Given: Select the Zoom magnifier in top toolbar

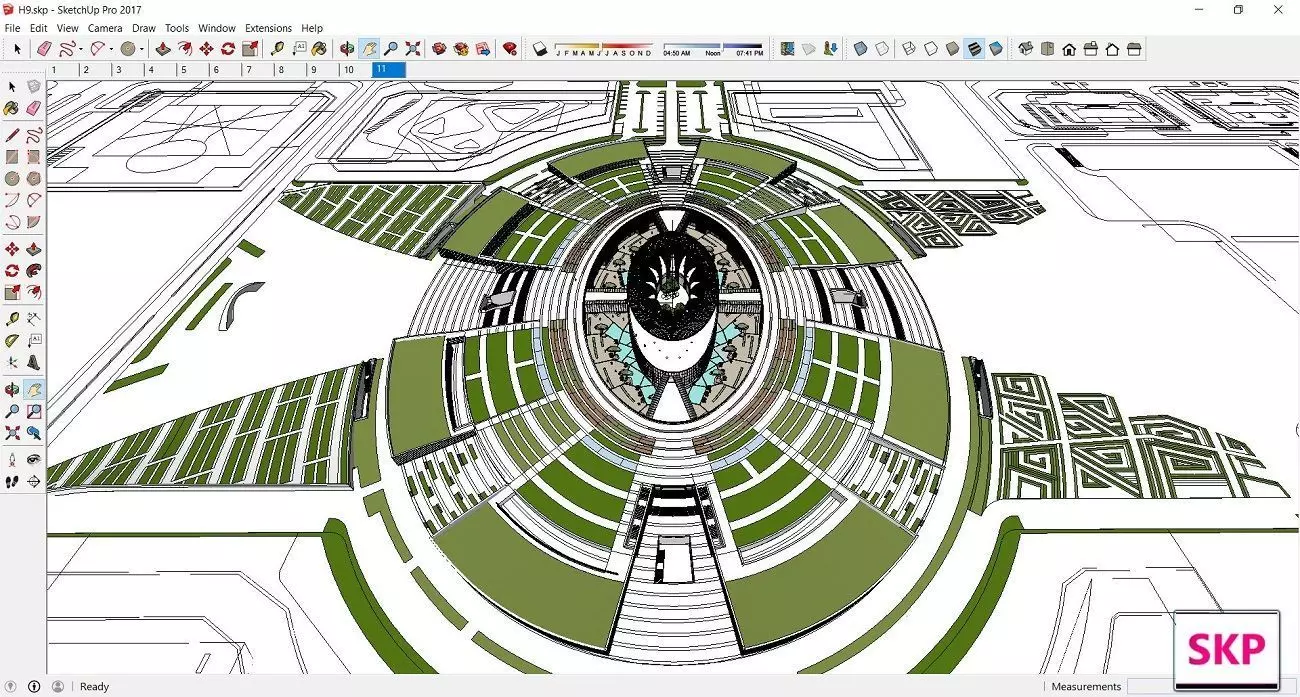Looking at the screenshot, I should pos(391,48).
